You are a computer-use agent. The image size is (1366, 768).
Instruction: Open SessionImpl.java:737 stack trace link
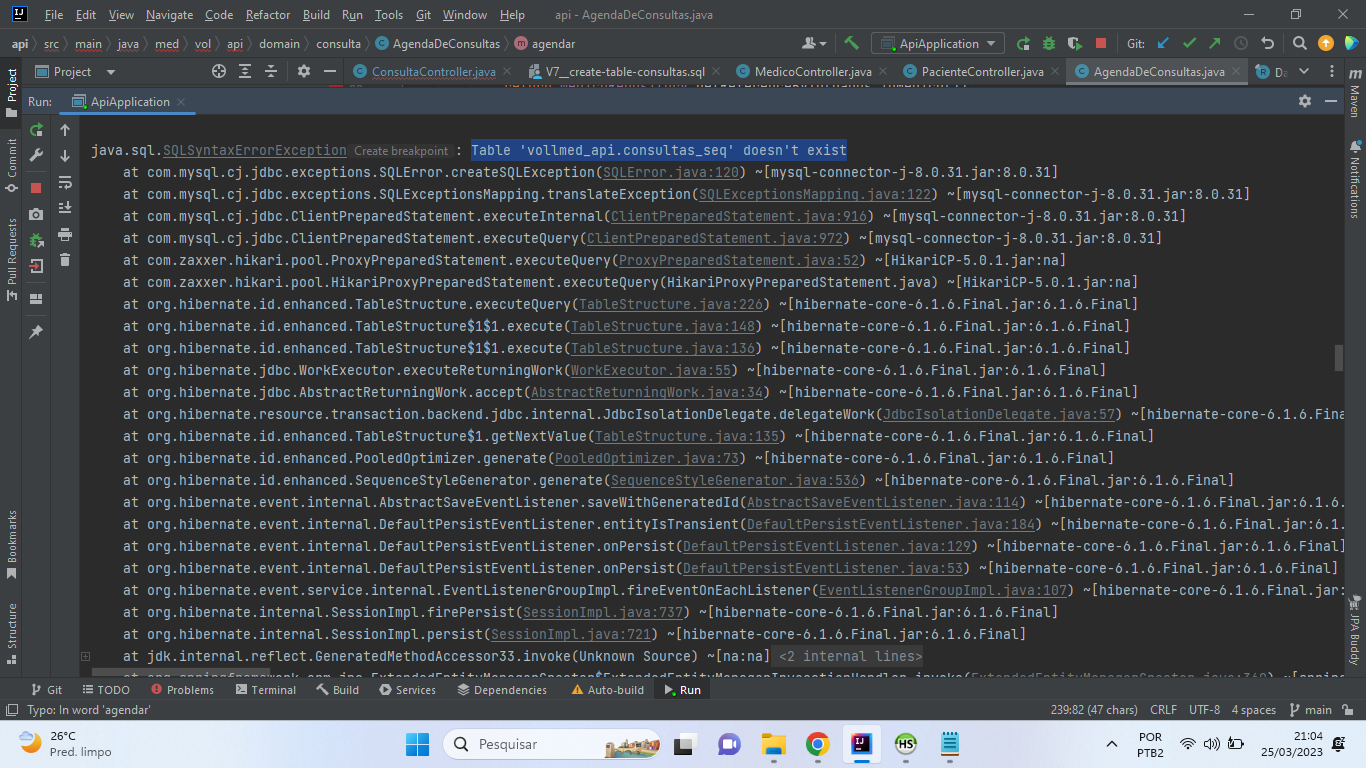coord(603,612)
